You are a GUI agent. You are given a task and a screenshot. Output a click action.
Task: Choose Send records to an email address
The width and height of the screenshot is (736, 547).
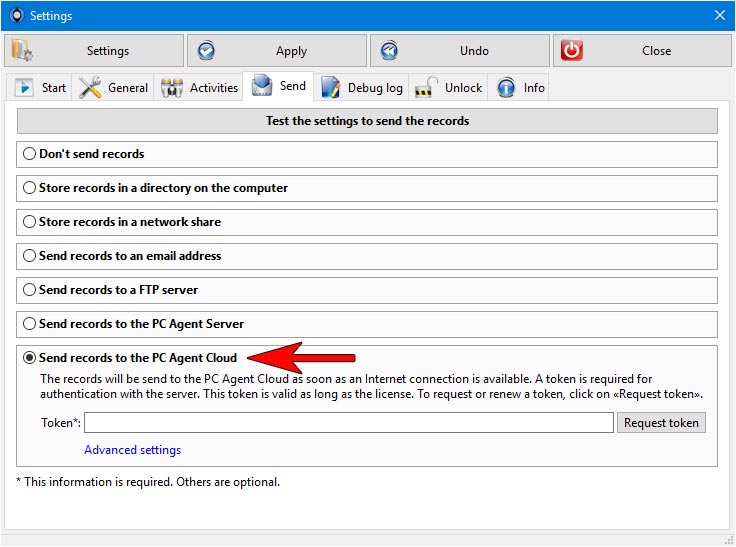click(x=30, y=256)
